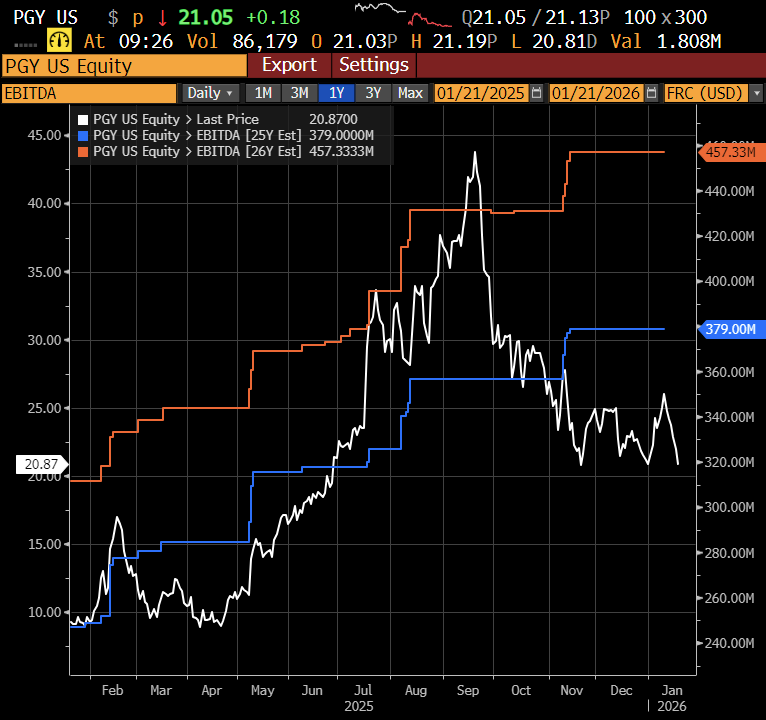Click the PGY US ticker in header
The height and width of the screenshot is (720, 766).
45,18
